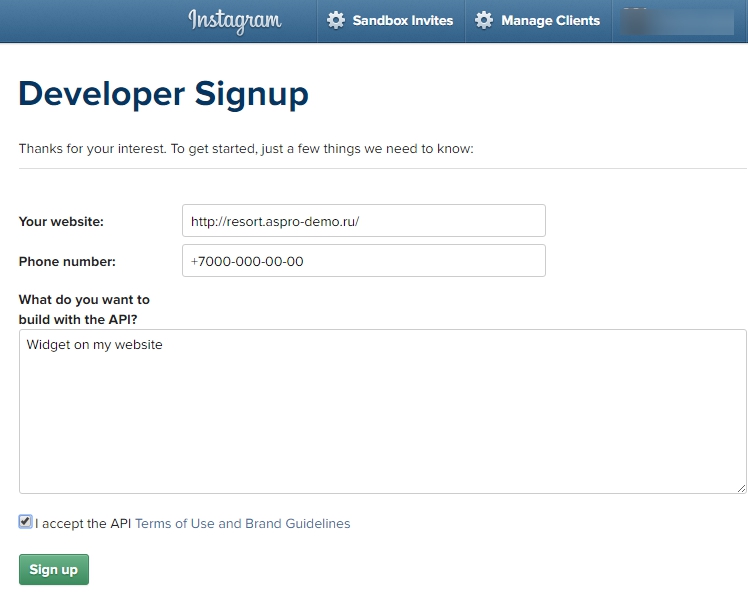Click the "What do you want to build" label
Screen dimensions: 748x604
point(84,309)
